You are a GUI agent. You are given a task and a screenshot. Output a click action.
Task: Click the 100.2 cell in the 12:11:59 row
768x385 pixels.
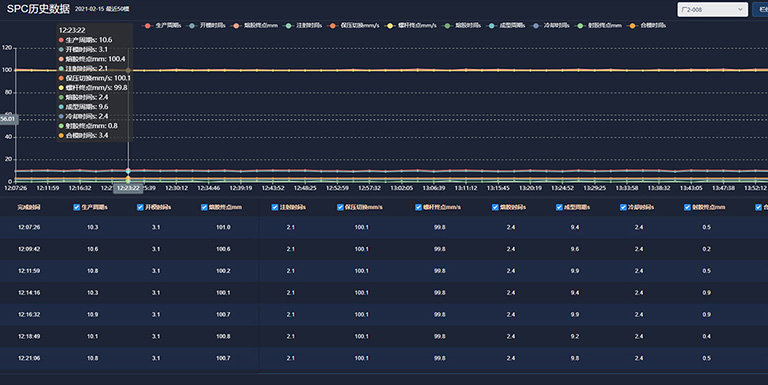click(223, 271)
